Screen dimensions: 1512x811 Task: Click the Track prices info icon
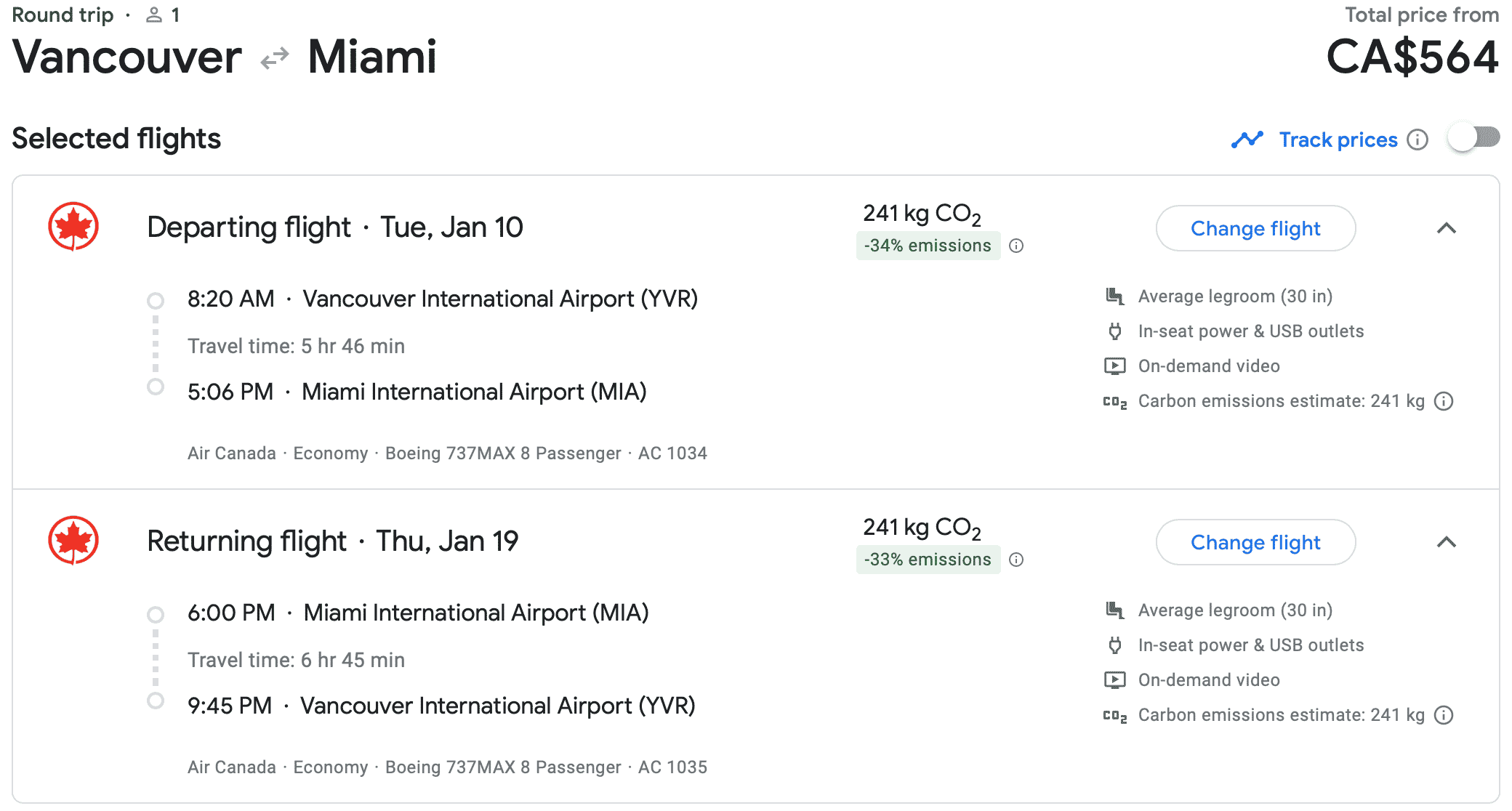coord(1417,140)
